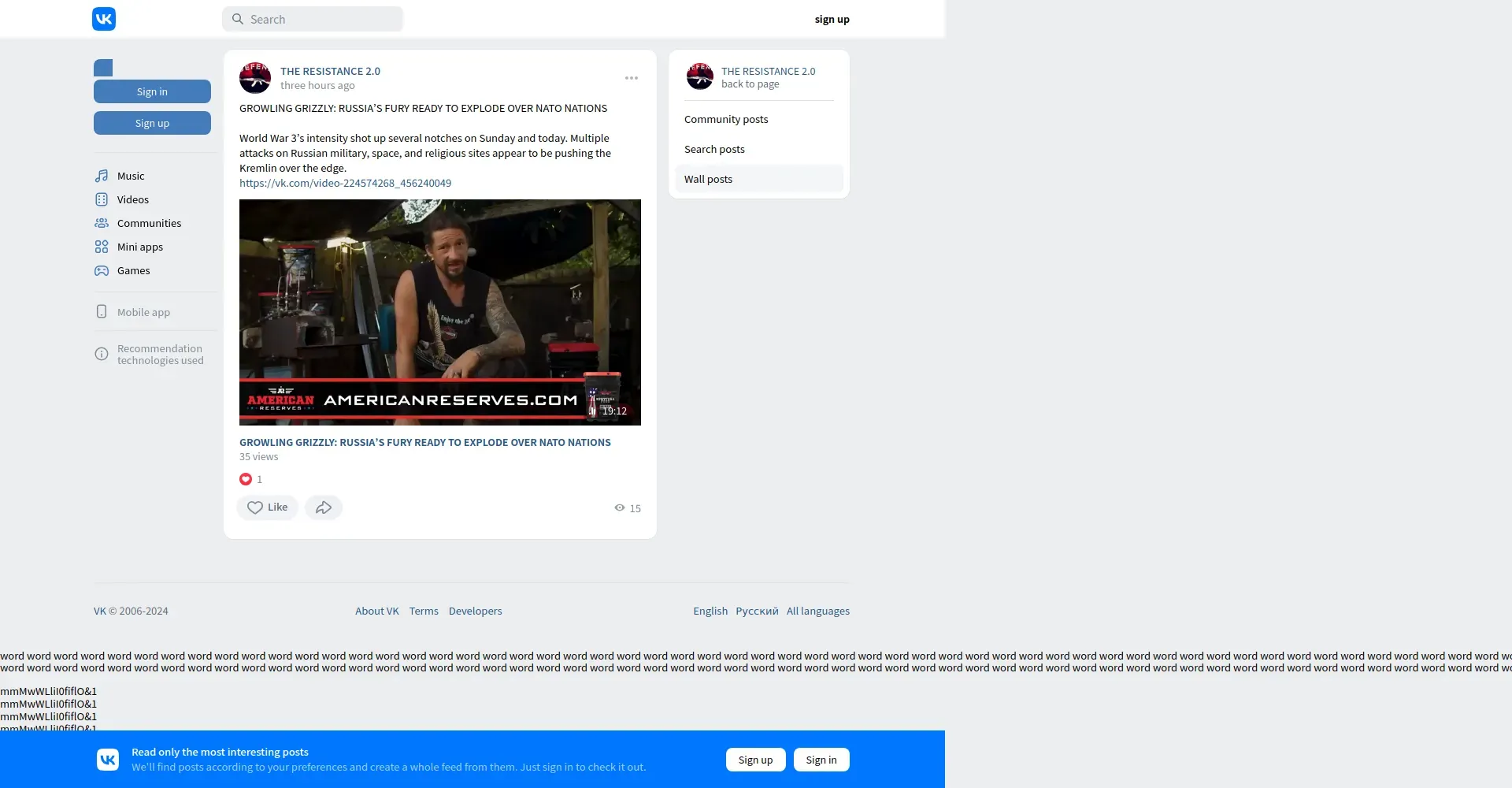This screenshot has width=1512, height=788.
Task: Click the VK logo in bottom banner
Action: tap(108, 760)
